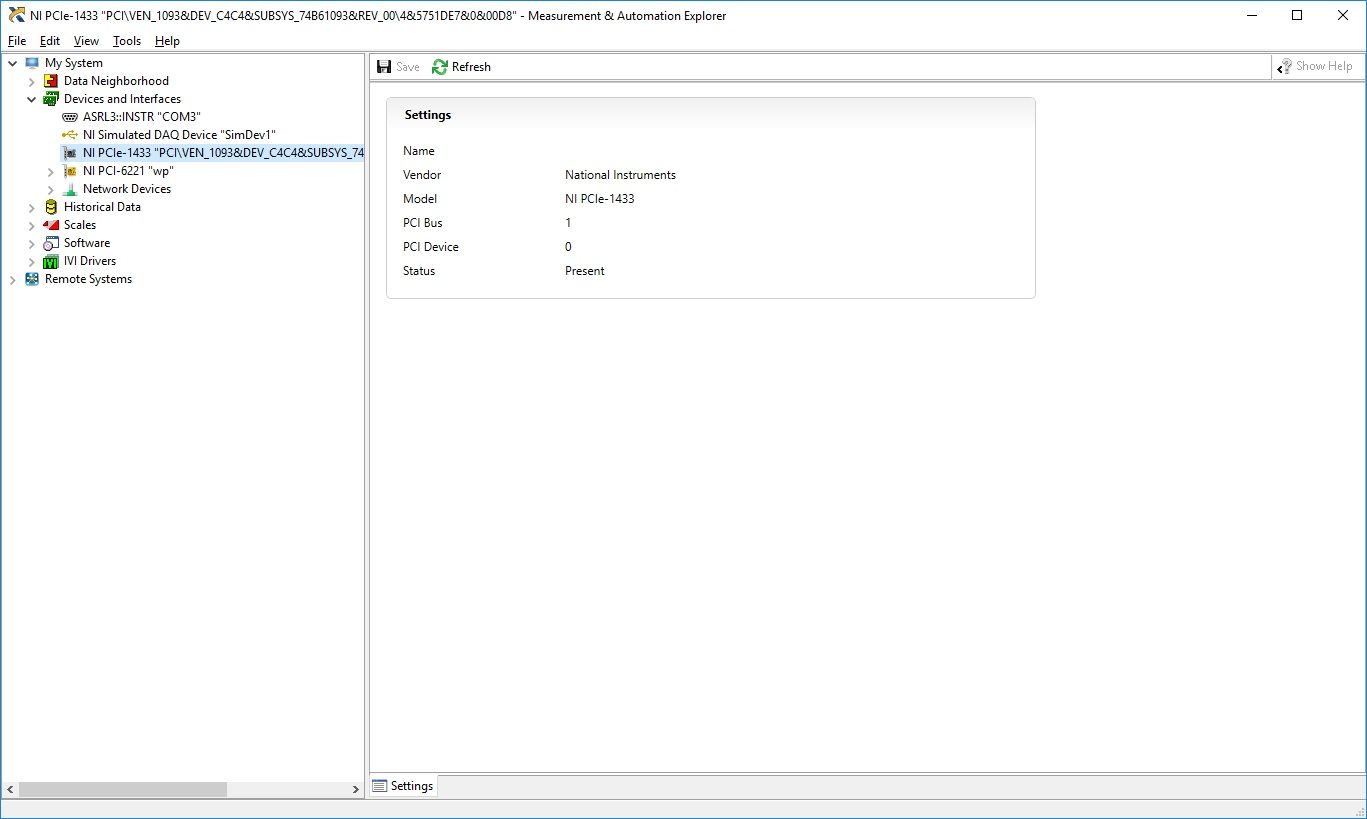Viewport: 1367px width, 819px height.
Task: Open the Tools menu
Action: pos(126,41)
